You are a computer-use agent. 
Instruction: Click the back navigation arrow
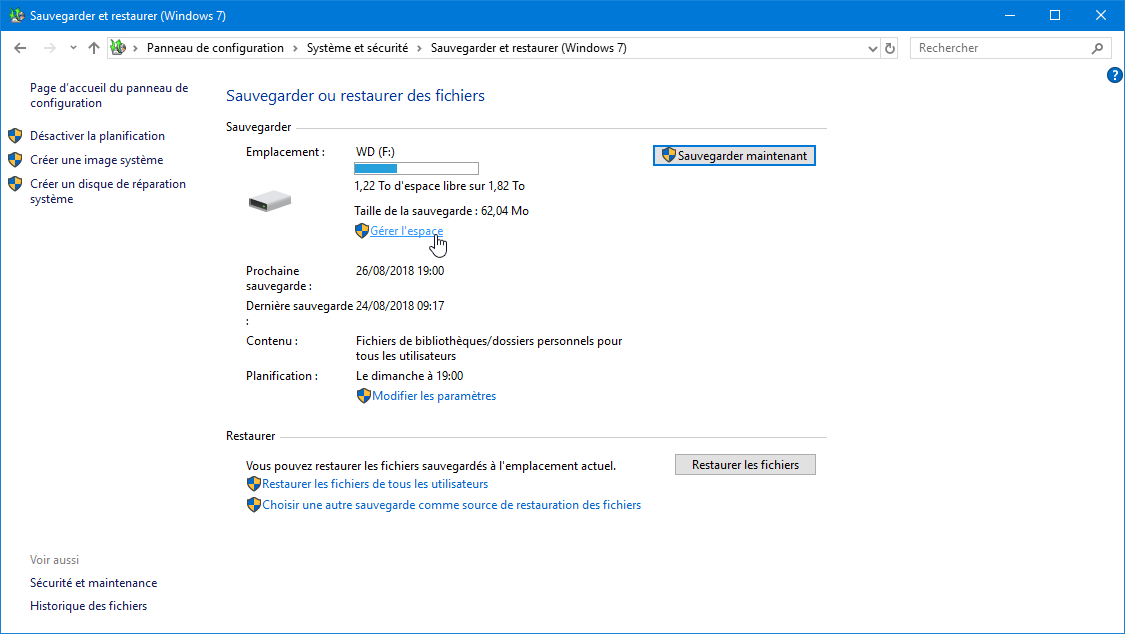(x=20, y=48)
